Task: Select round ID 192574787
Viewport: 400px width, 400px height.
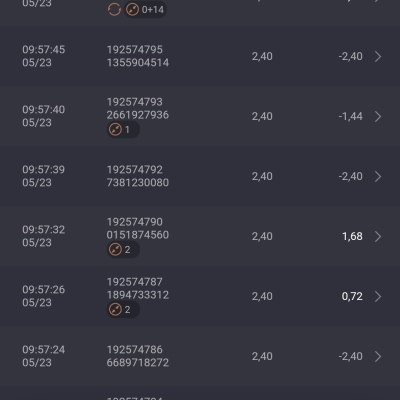Action: [x=135, y=282]
